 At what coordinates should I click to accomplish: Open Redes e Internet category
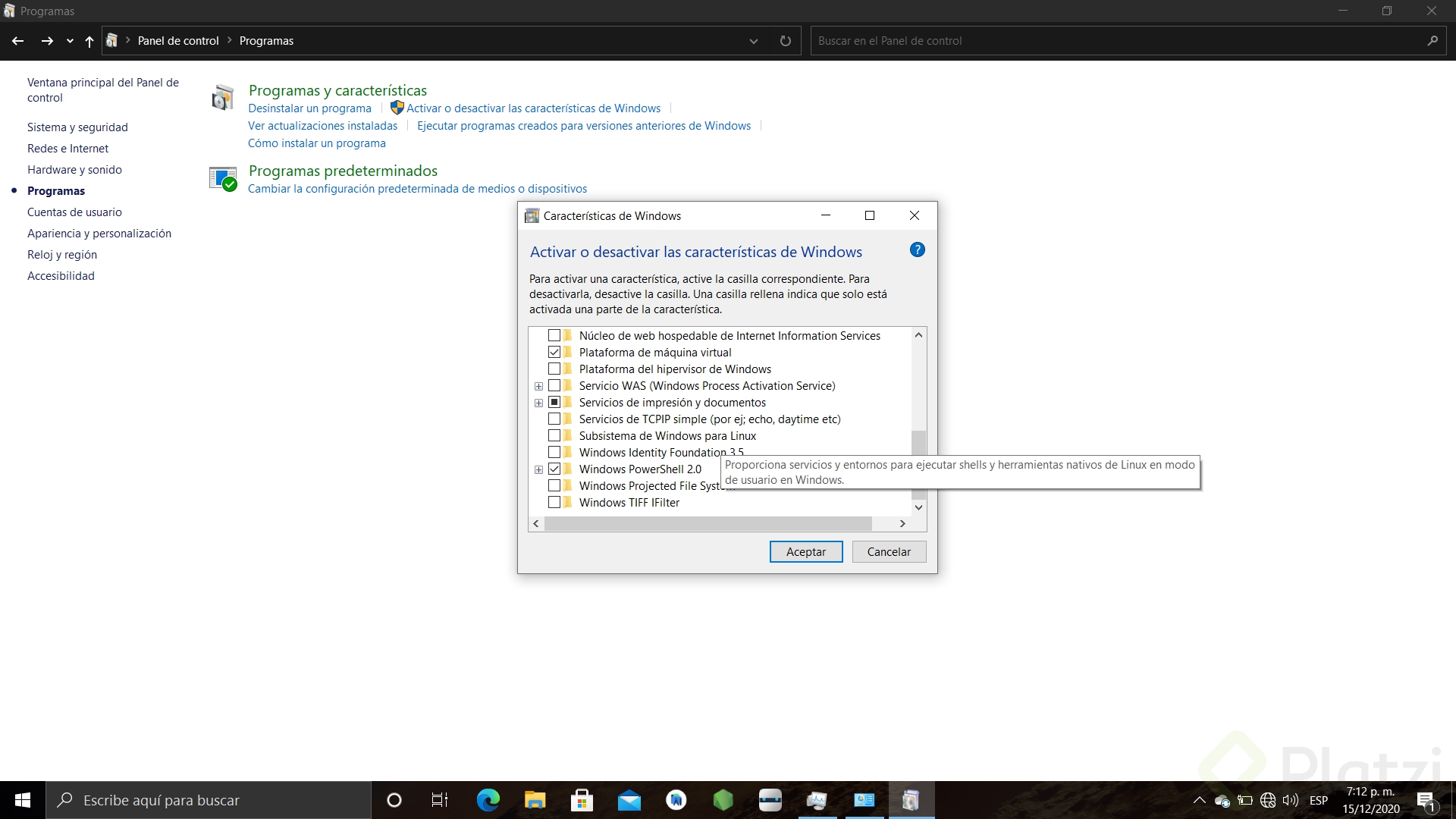[67, 149]
